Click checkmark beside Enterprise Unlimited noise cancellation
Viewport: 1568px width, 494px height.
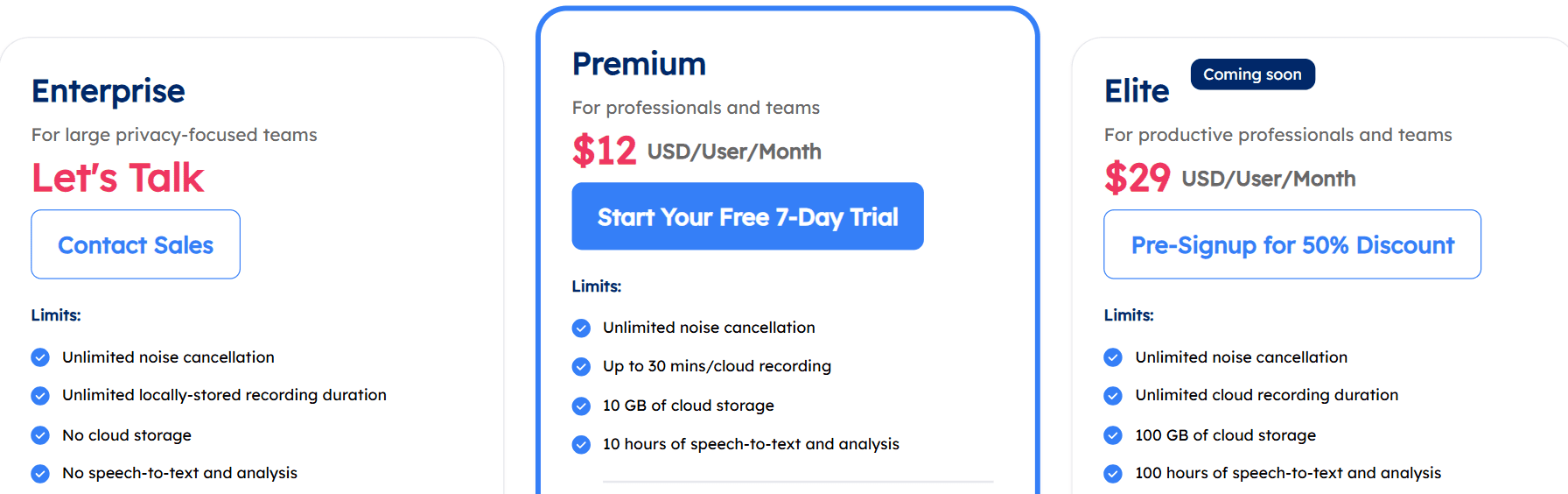(40, 357)
